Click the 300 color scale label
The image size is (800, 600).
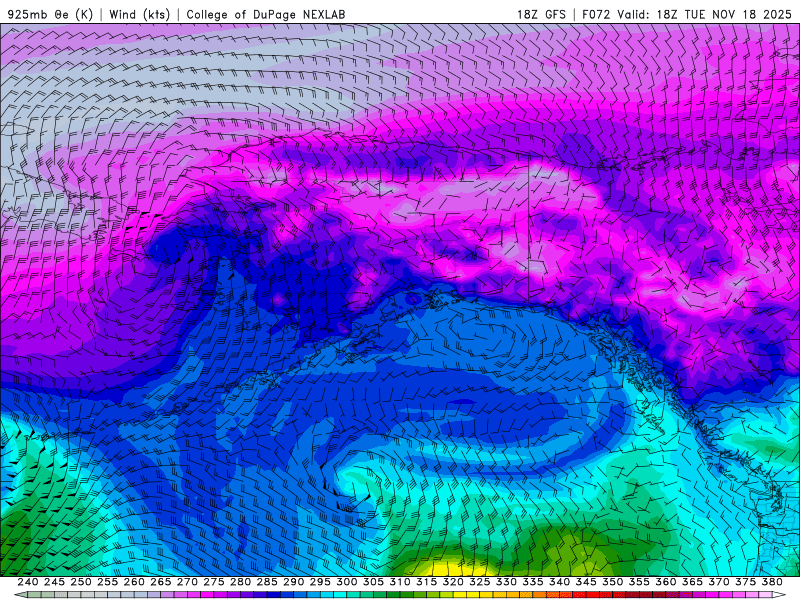346,582
